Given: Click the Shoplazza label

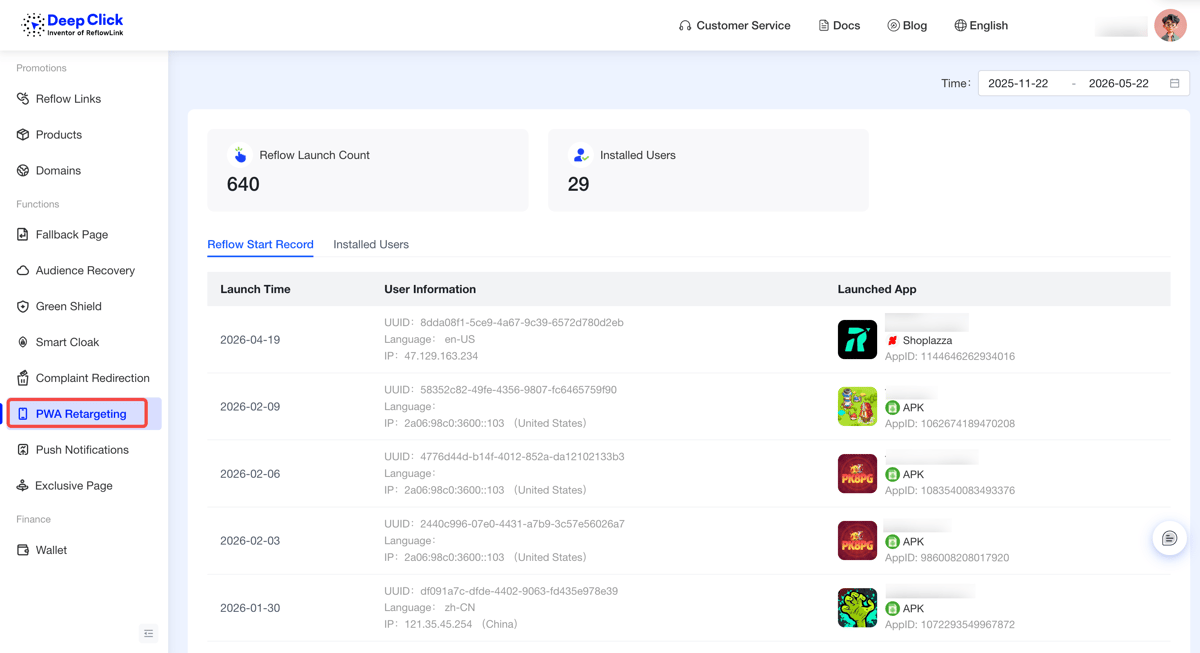Looking at the screenshot, I should (x=927, y=341).
